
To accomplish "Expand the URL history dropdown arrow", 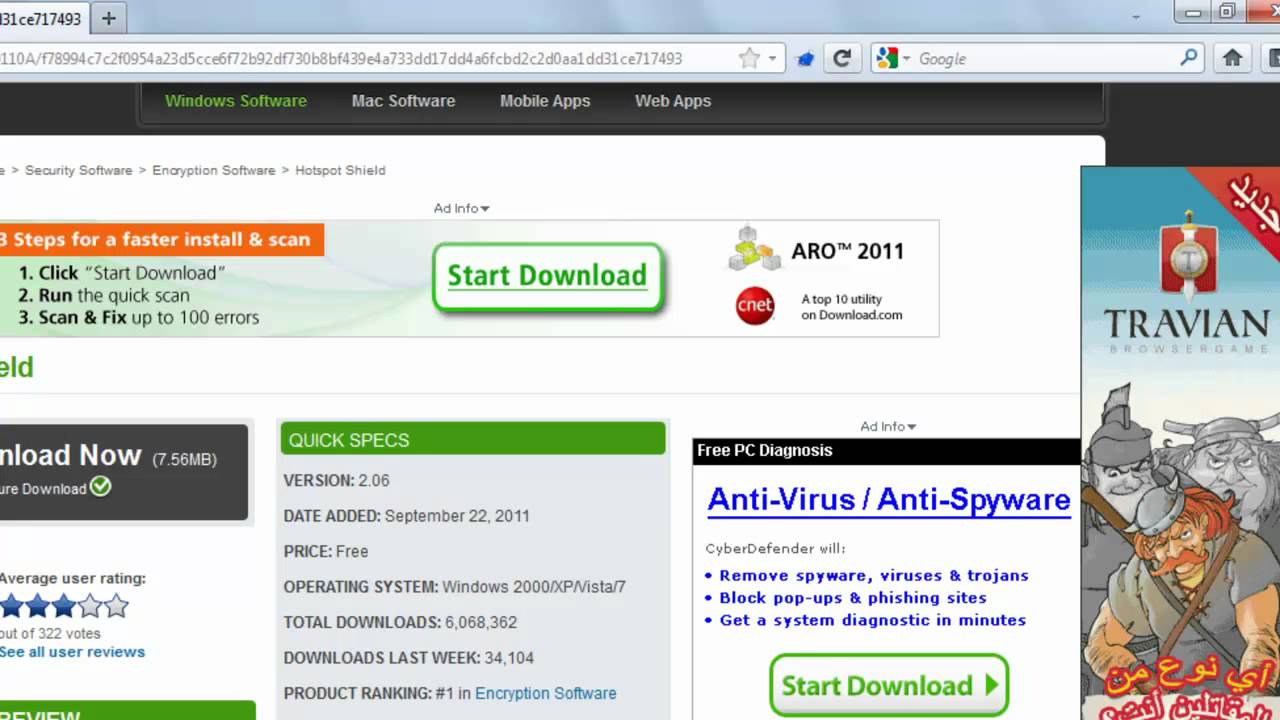I will click(772, 59).
